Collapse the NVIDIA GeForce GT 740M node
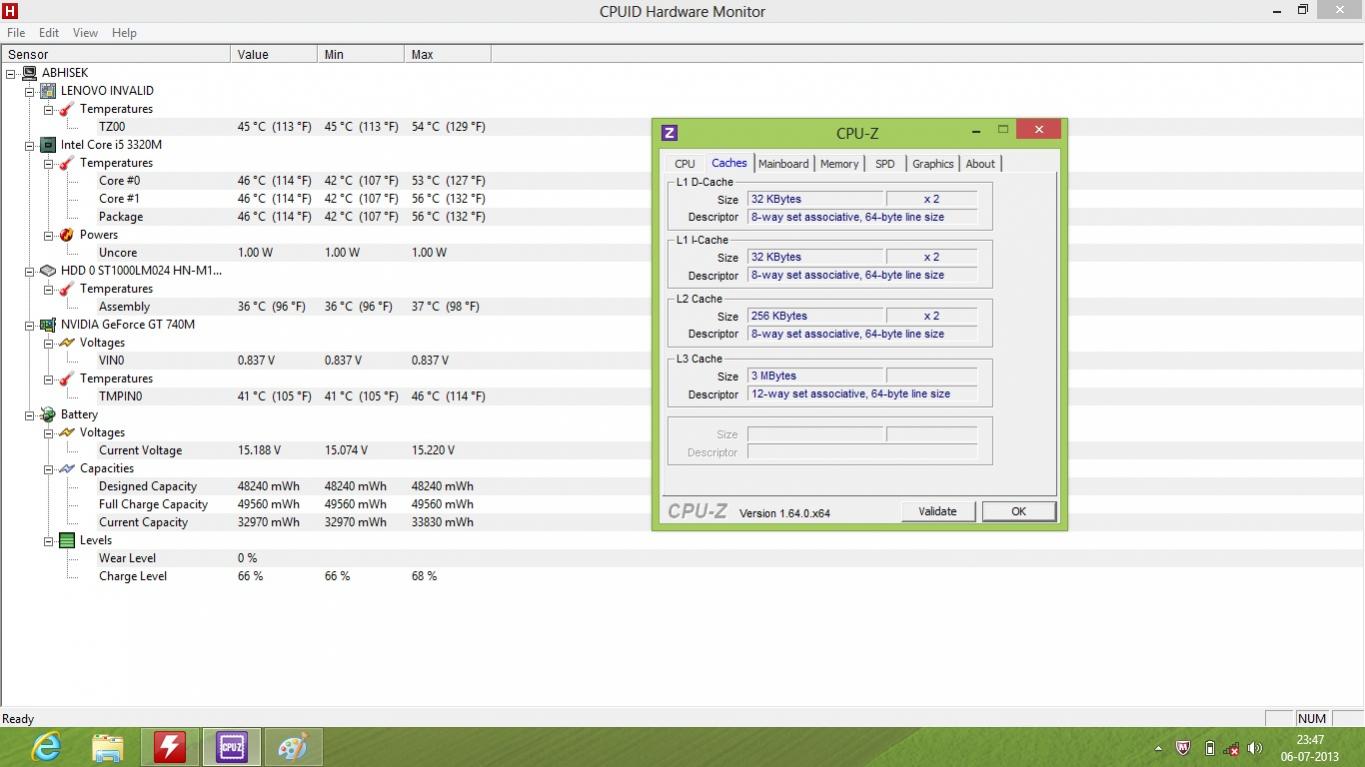1365x767 pixels. point(30,325)
